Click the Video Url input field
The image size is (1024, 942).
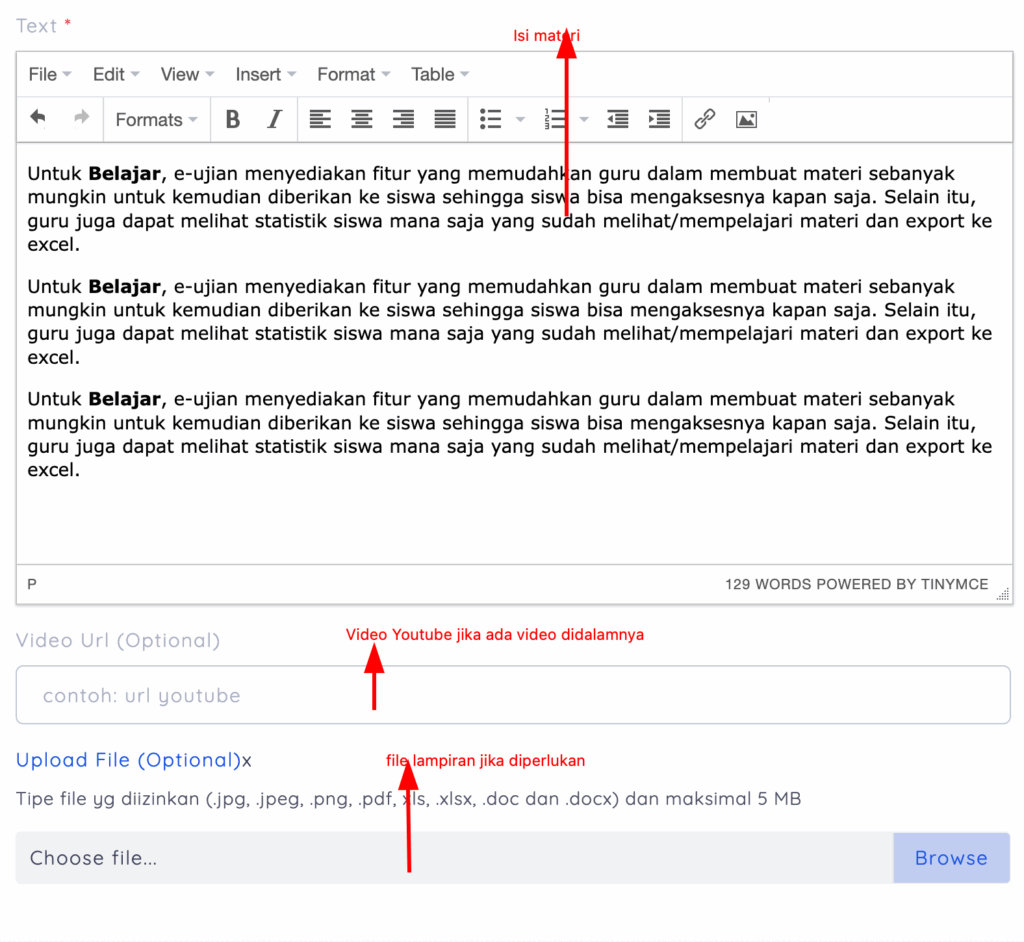point(512,695)
